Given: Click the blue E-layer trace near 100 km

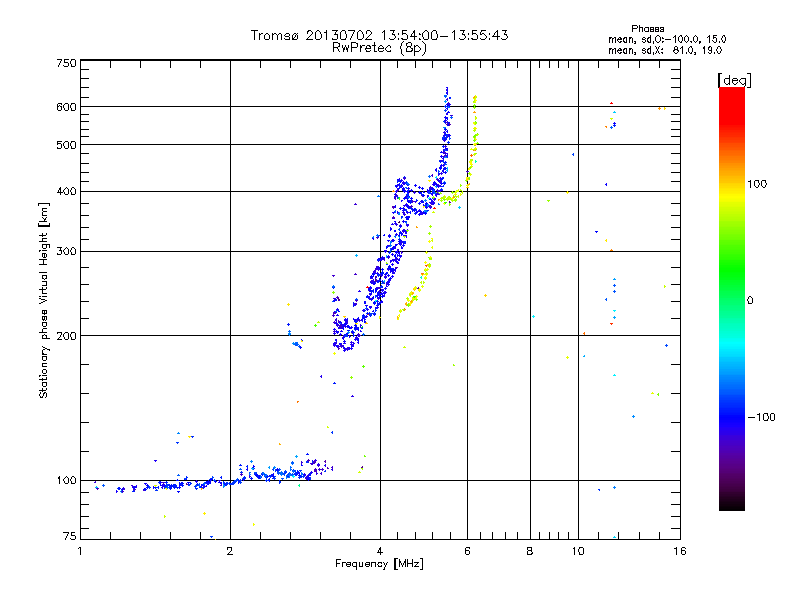Looking at the screenshot, I should 214,480.
